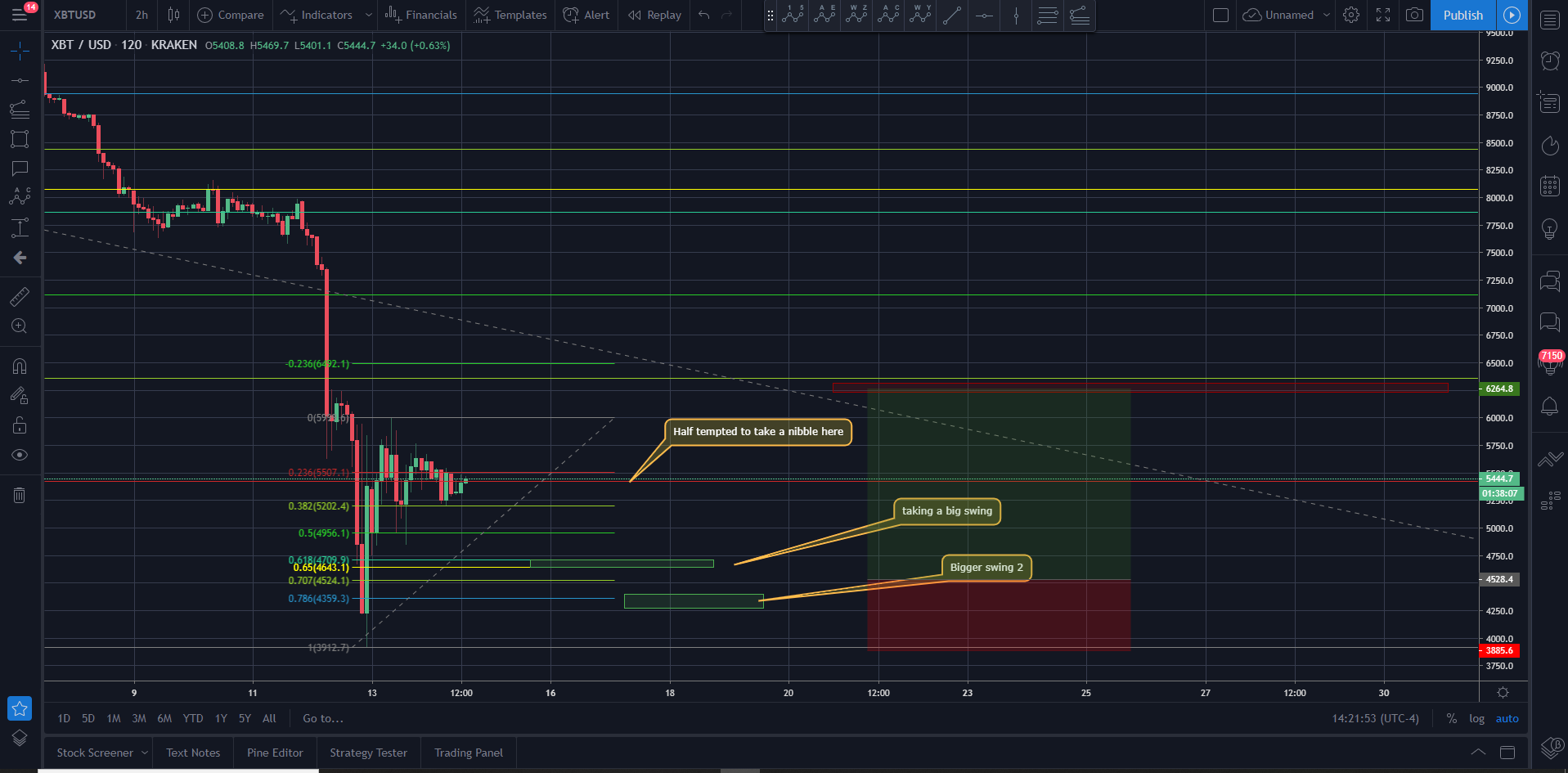This screenshot has height=773, width=1568.
Task: Open the Compare symbols dialog
Action: coord(231,15)
